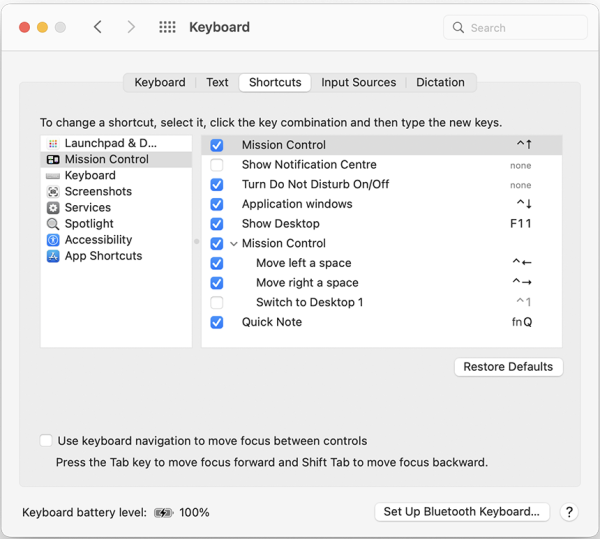The image size is (600, 539).
Task: Uncheck Application windows shortcut
Action: pyautogui.click(x=217, y=204)
